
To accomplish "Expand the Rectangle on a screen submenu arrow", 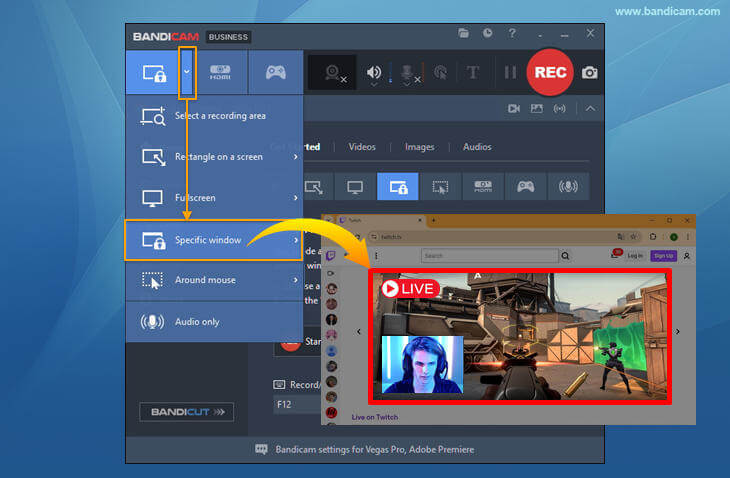I will (x=296, y=157).
